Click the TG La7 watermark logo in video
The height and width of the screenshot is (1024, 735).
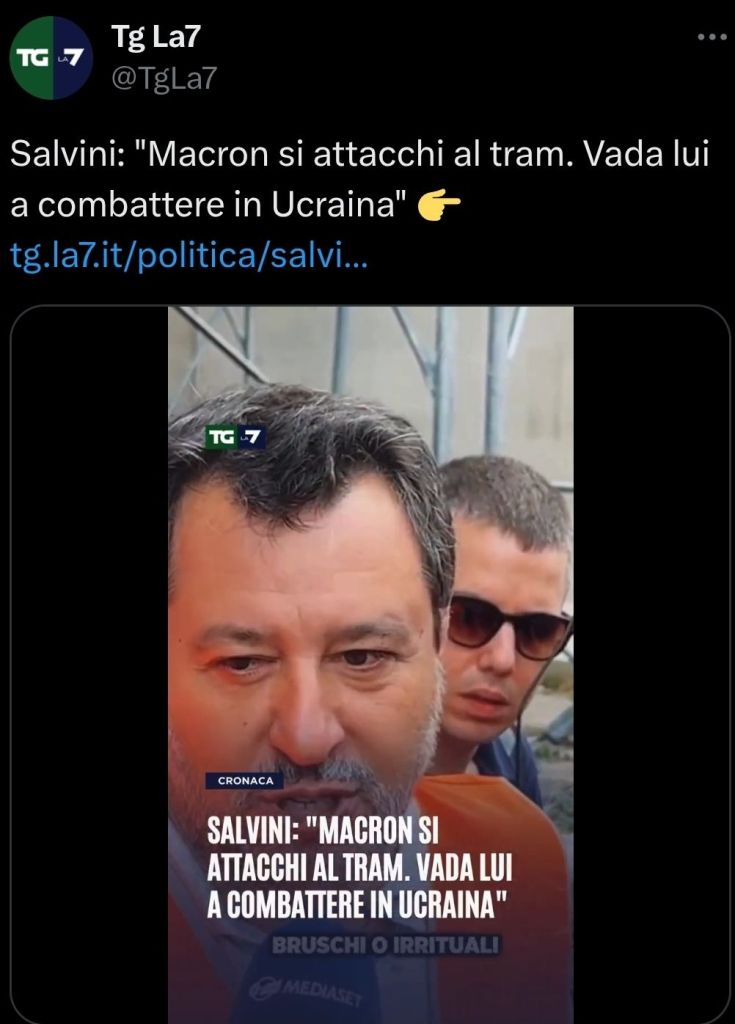236,437
